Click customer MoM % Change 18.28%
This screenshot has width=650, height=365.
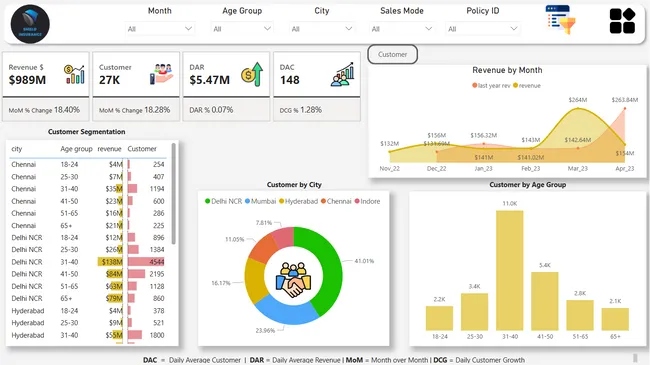(x=134, y=110)
